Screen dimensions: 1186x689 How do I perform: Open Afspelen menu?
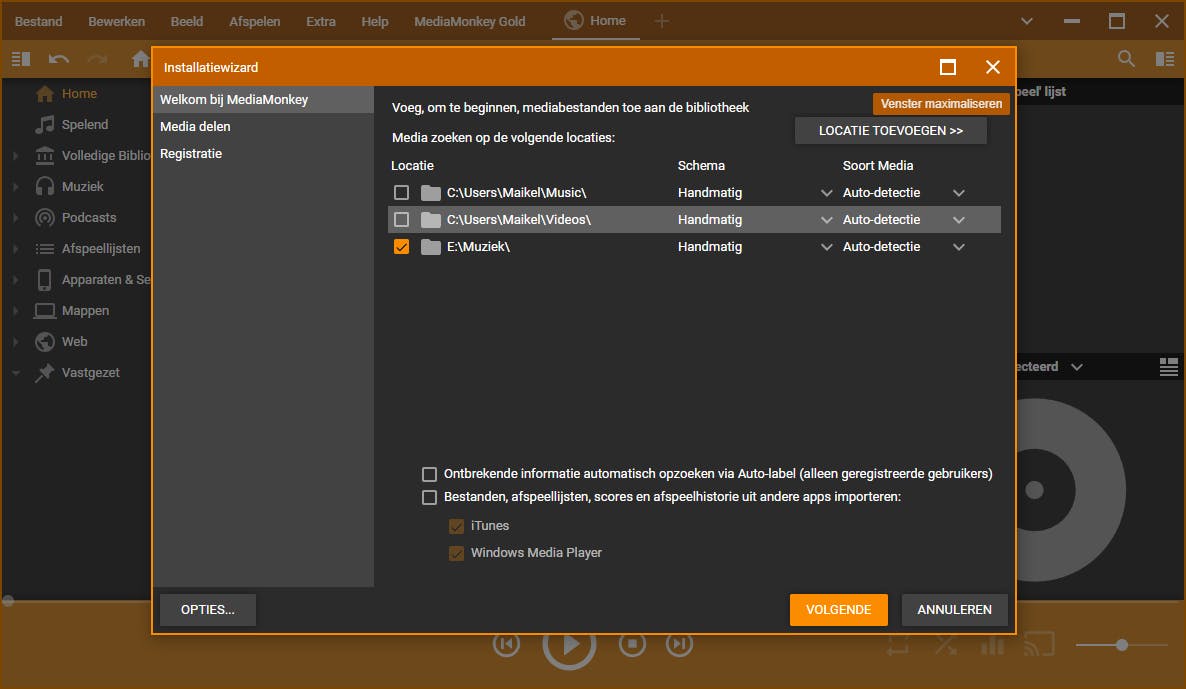pos(255,21)
